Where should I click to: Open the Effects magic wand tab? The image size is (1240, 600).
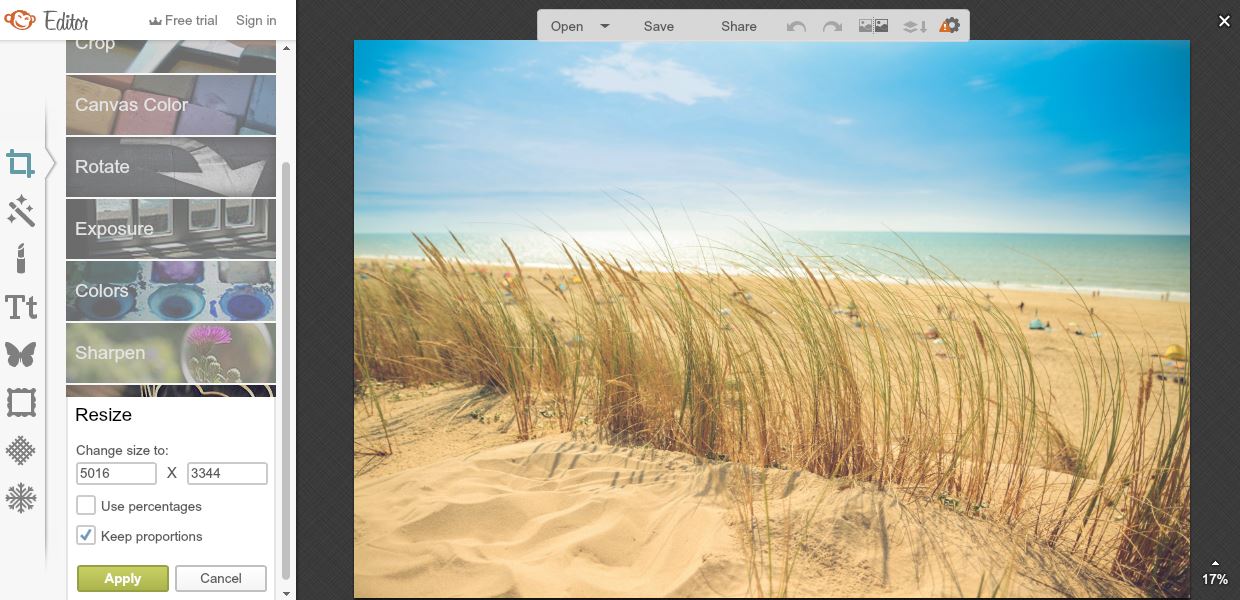pos(21,211)
